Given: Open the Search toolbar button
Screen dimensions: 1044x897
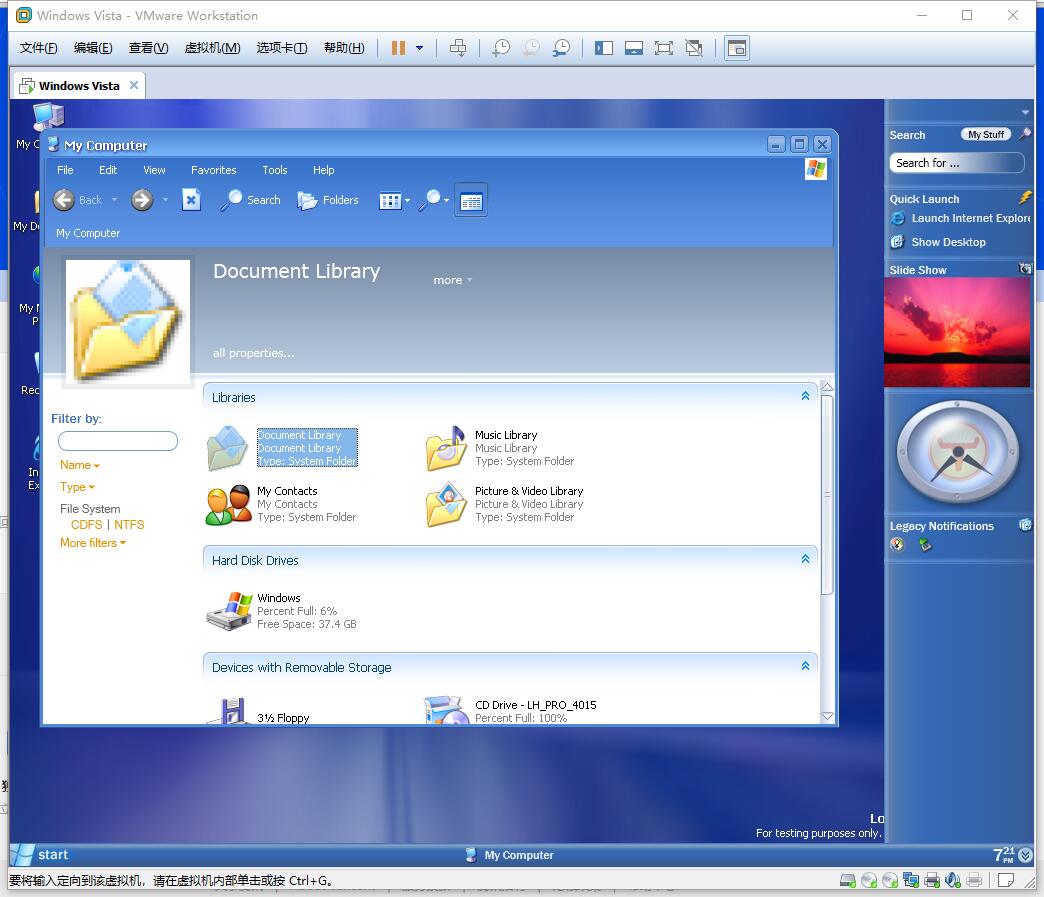Looking at the screenshot, I should pyautogui.click(x=251, y=200).
